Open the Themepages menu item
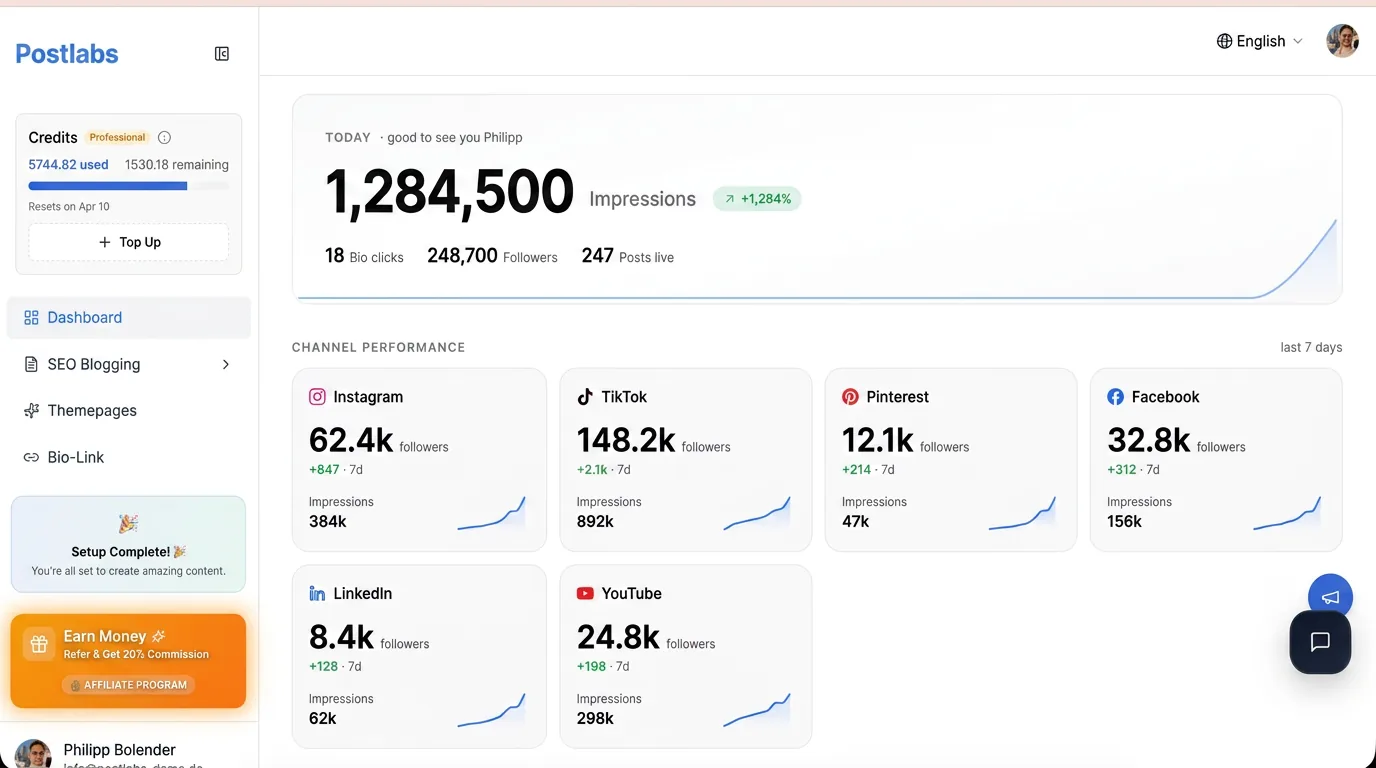 click(129, 410)
